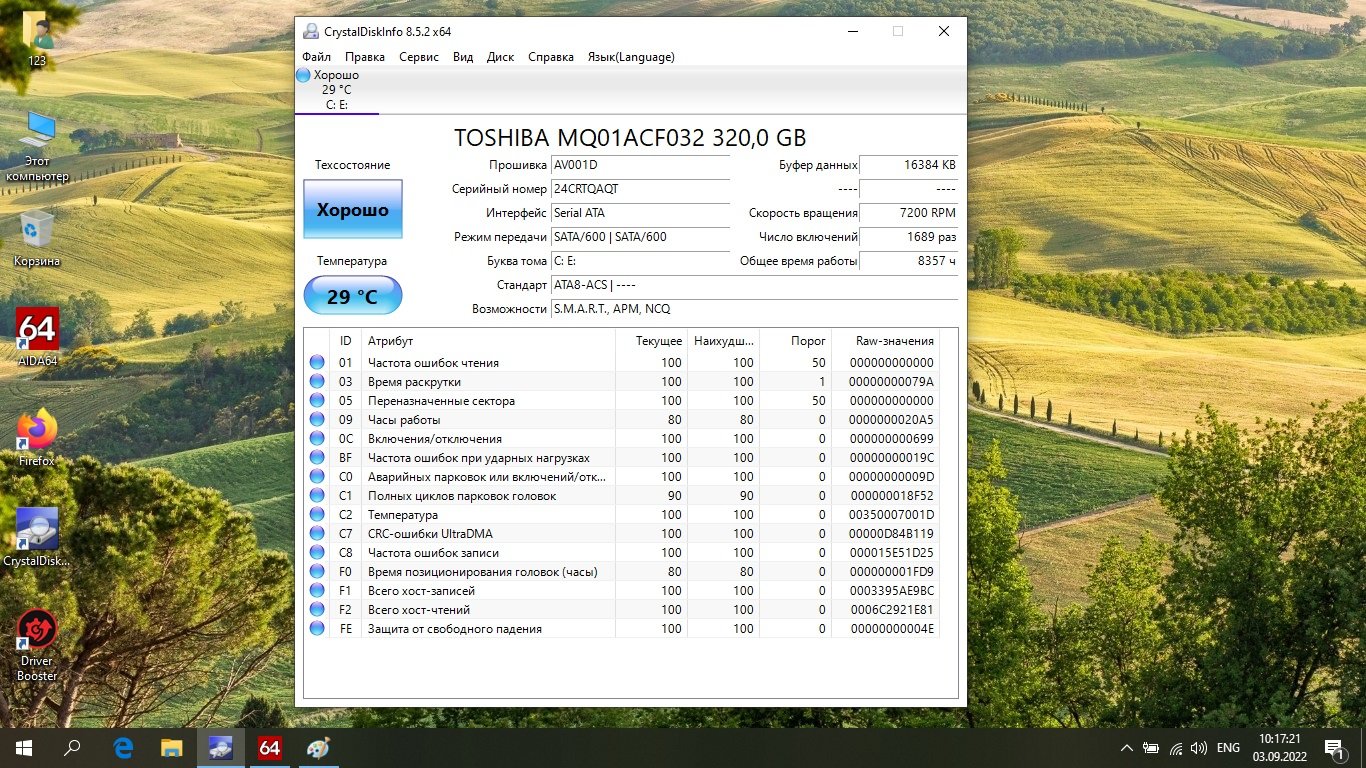Click the status orb for attribute F0
Screen dimensions: 1366x768
(317, 572)
